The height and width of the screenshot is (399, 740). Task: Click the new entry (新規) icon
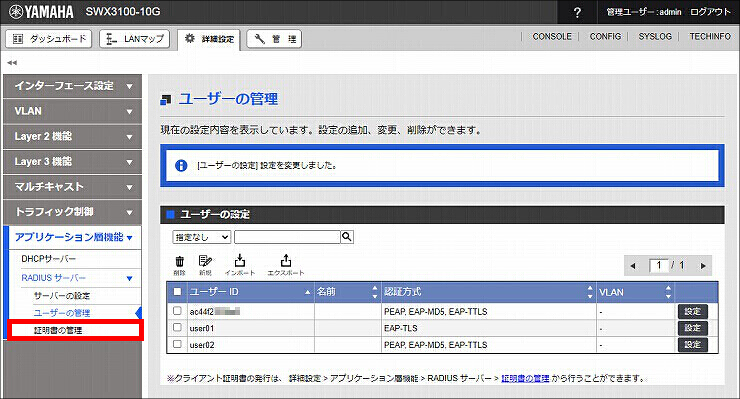(205, 265)
